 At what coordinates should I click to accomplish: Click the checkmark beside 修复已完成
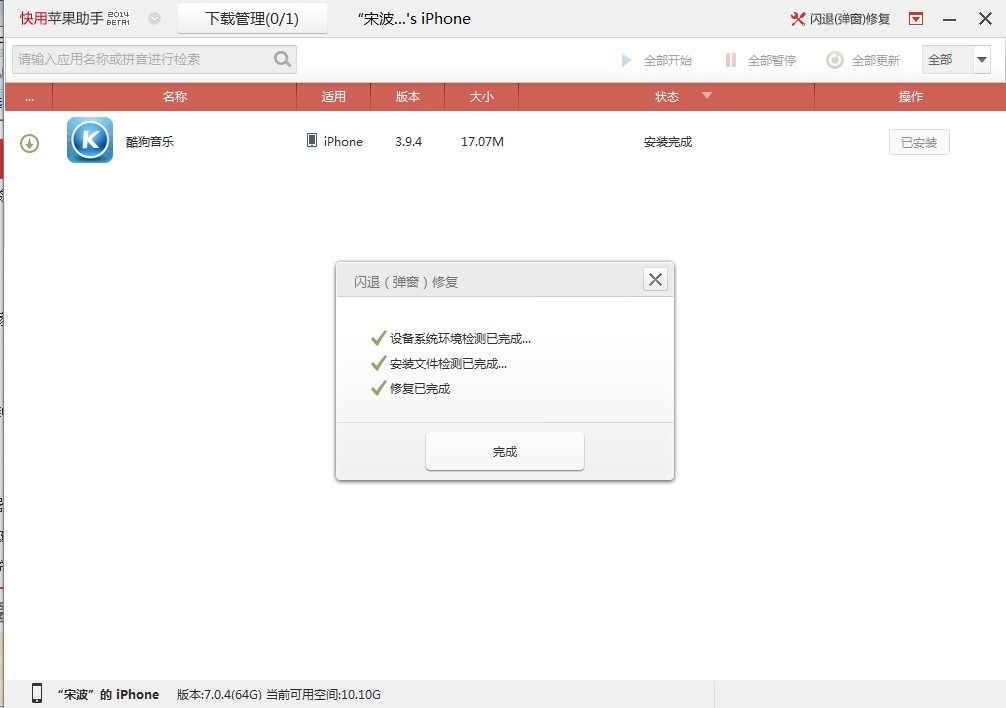point(379,388)
